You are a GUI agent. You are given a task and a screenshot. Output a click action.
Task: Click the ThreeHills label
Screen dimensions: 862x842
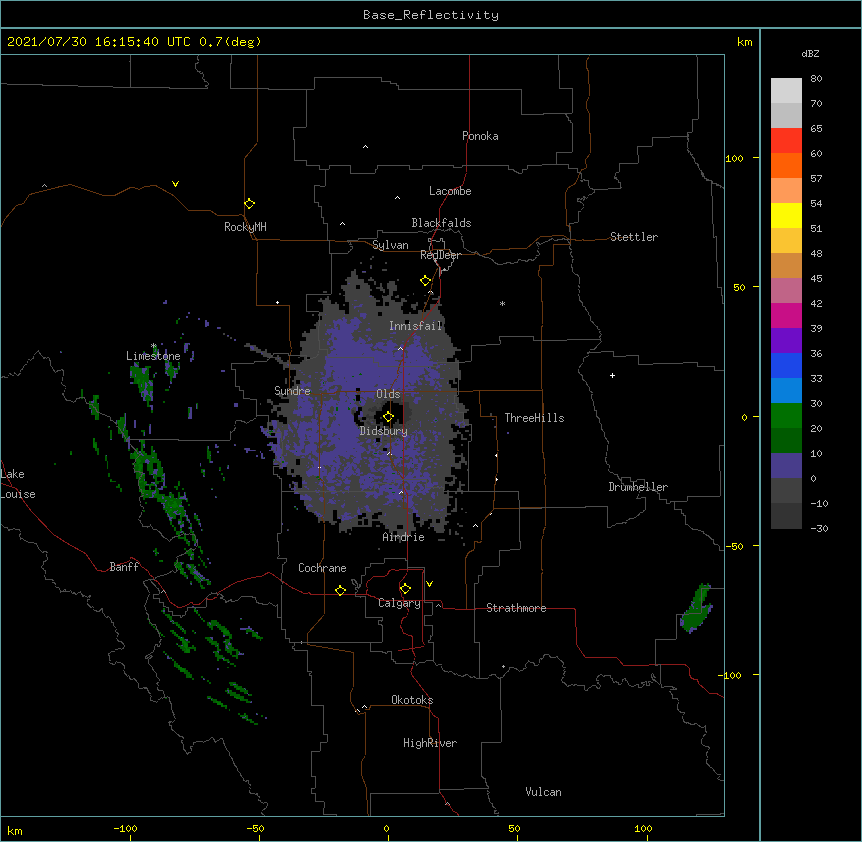click(534, 418)
